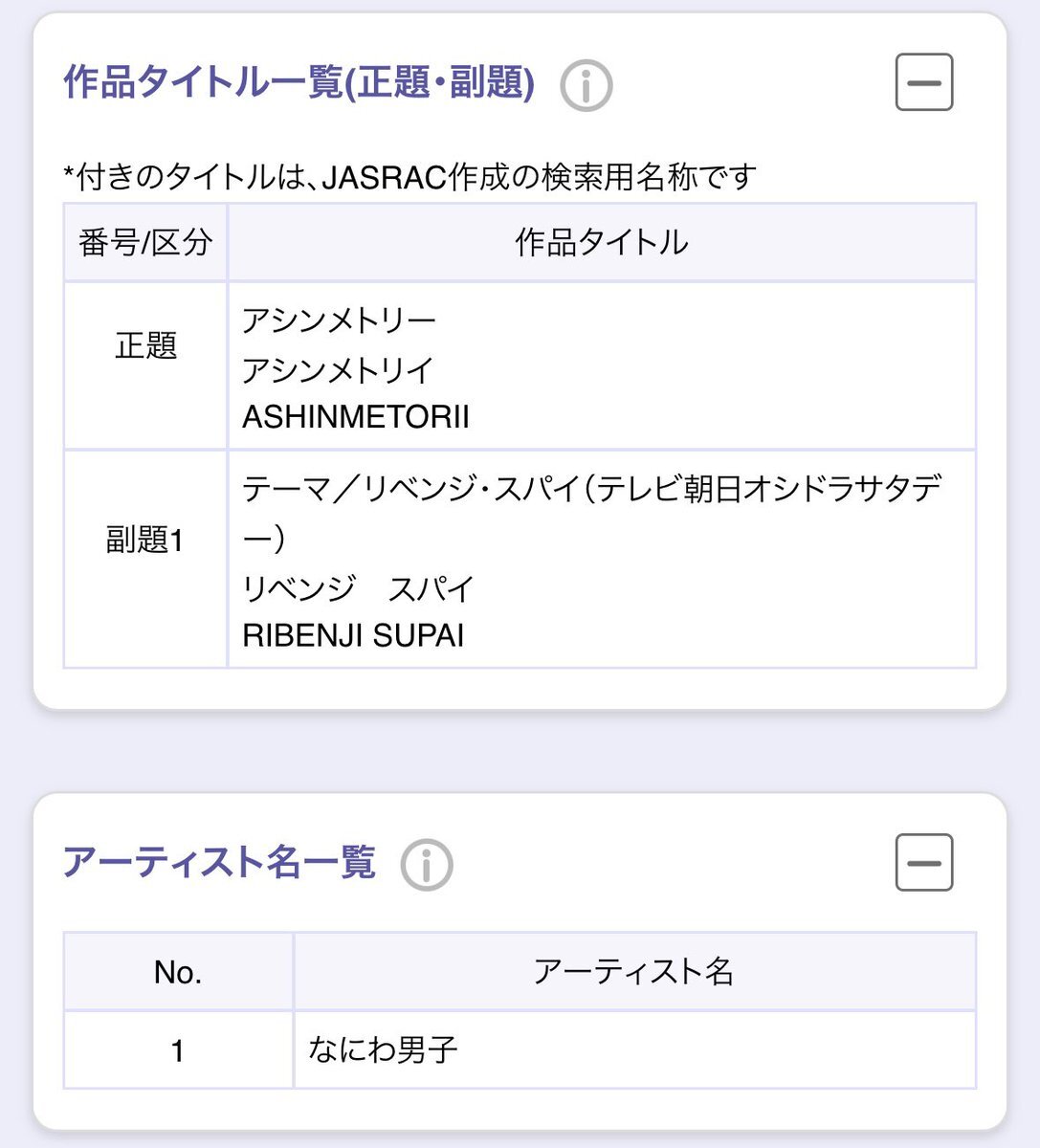The height and width of the screenshot is (1148, 1040).
Task: Select the 作品タイトル column header
Action: [602, 242]
